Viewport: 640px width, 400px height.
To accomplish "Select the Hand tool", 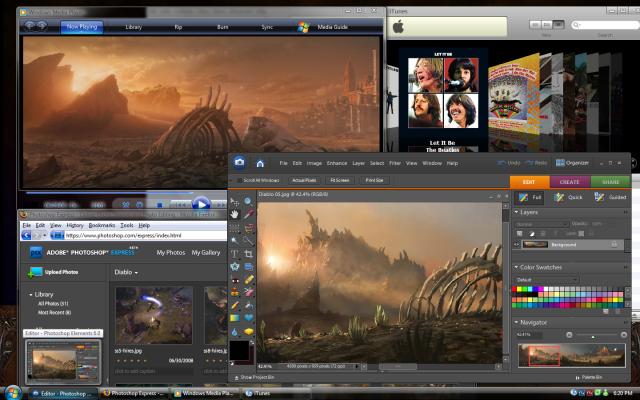I will [x=235, y=214].
